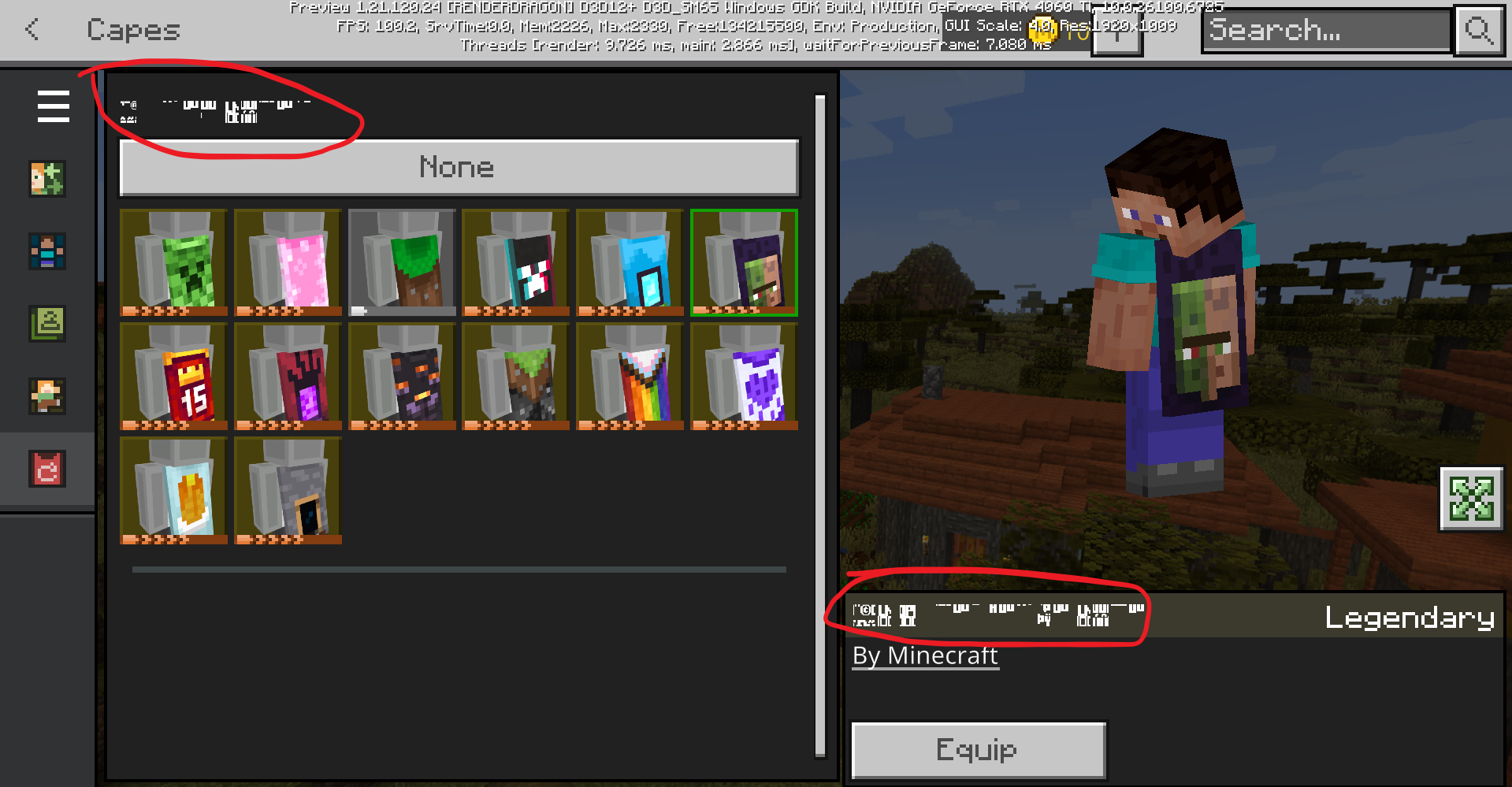Choose the green Creeper face cape
This screenshot has width=1512, height=787.
coord(173,262)
